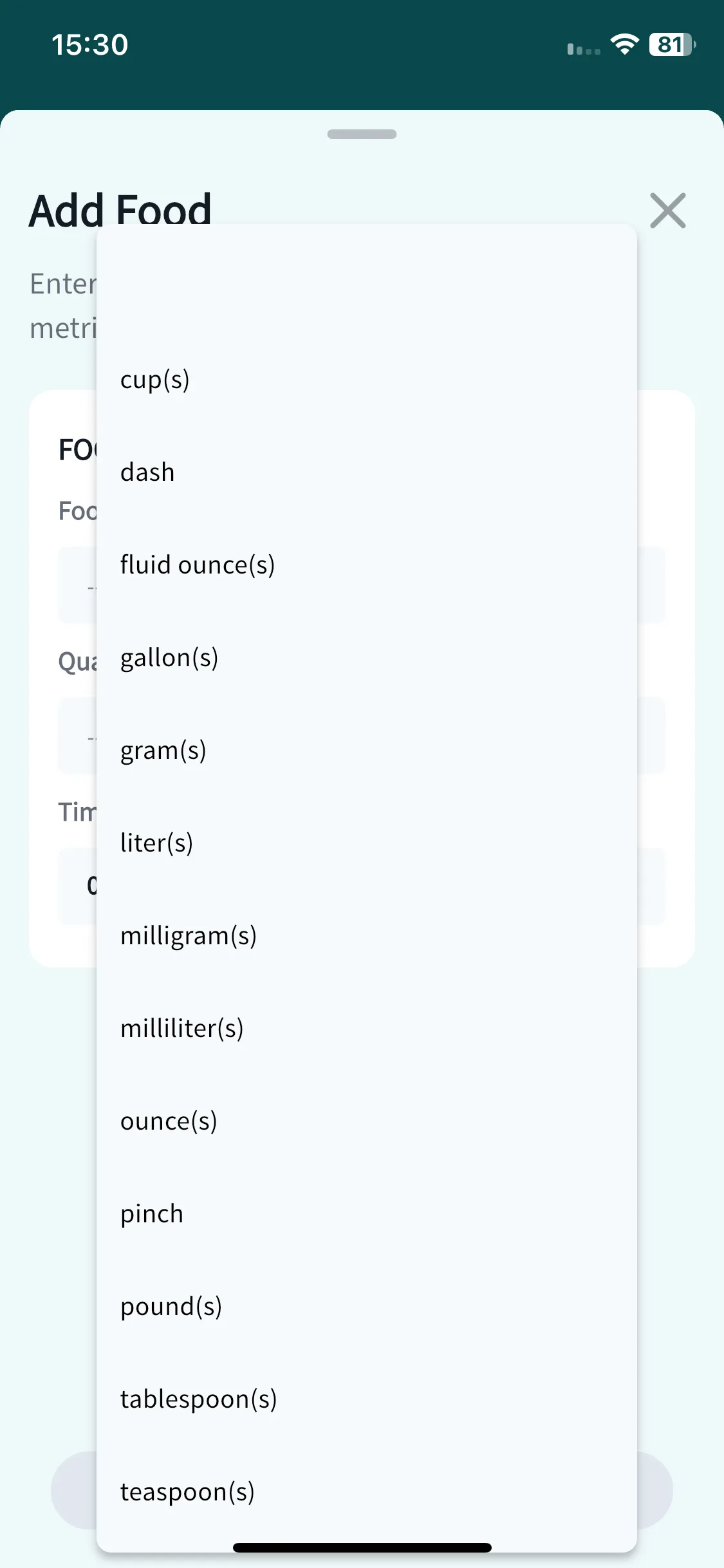Choose ounce(s) from unit dropdown

click(x=366, y=1121)
